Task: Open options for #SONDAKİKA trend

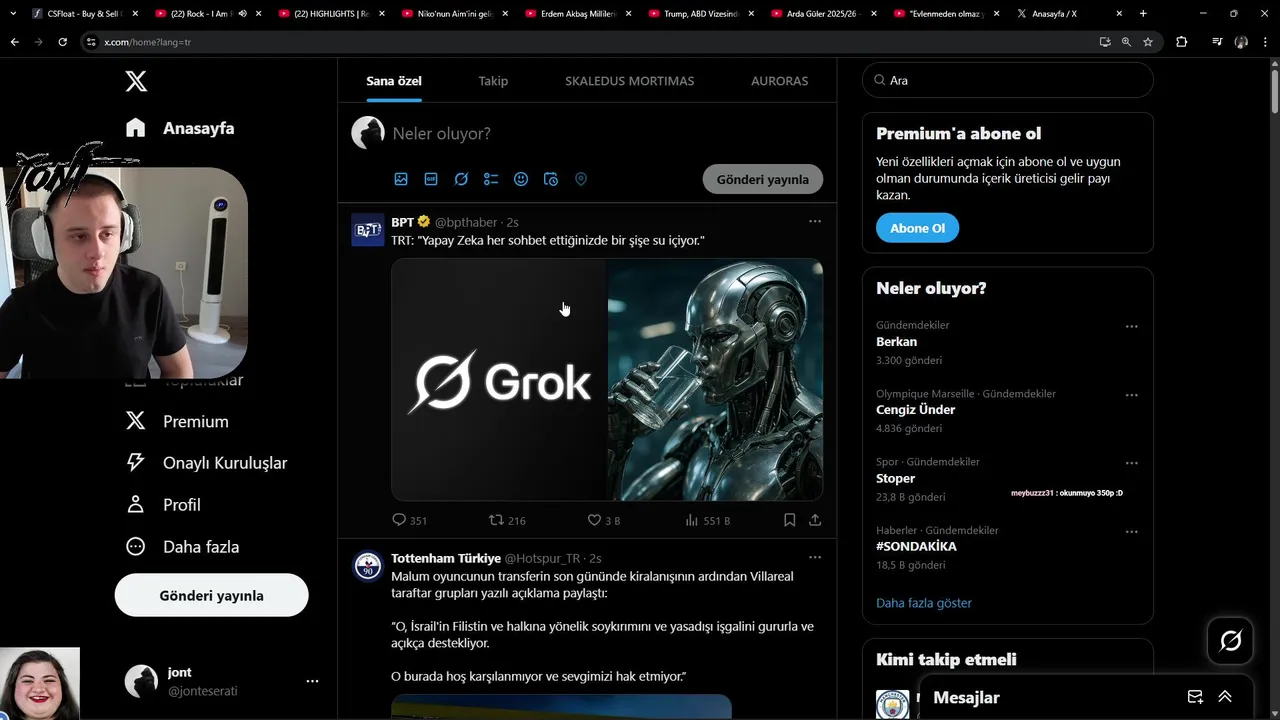Action: click(x=1132, y=532)
